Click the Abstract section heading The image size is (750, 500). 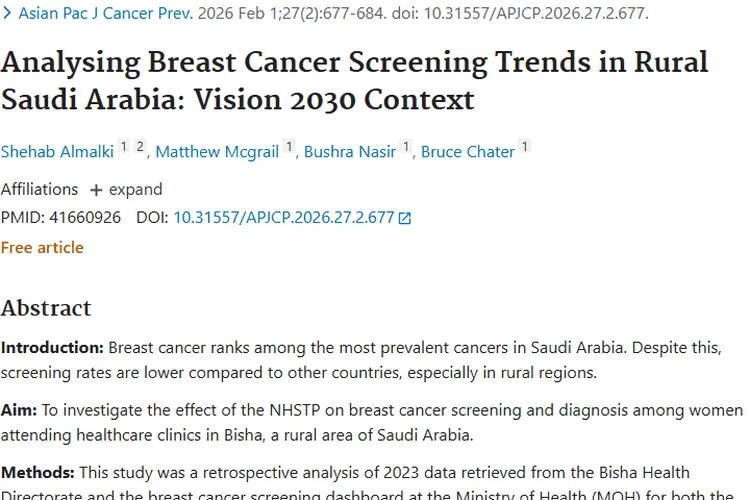[46, 307]
